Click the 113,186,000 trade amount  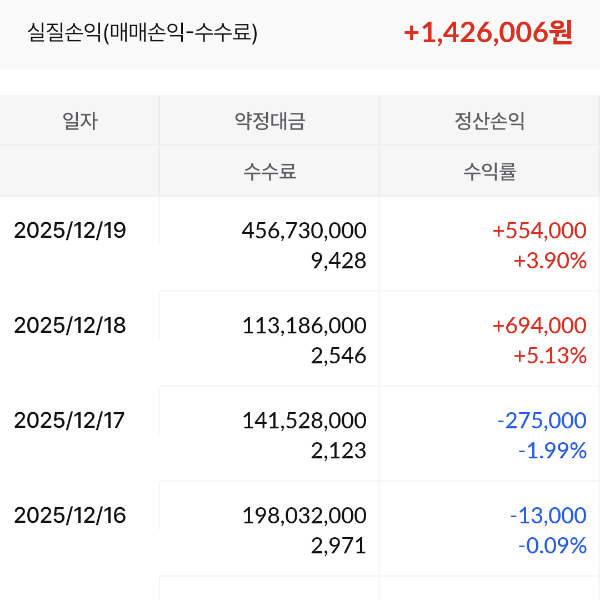pyautogui.click(x=304, y=325)
